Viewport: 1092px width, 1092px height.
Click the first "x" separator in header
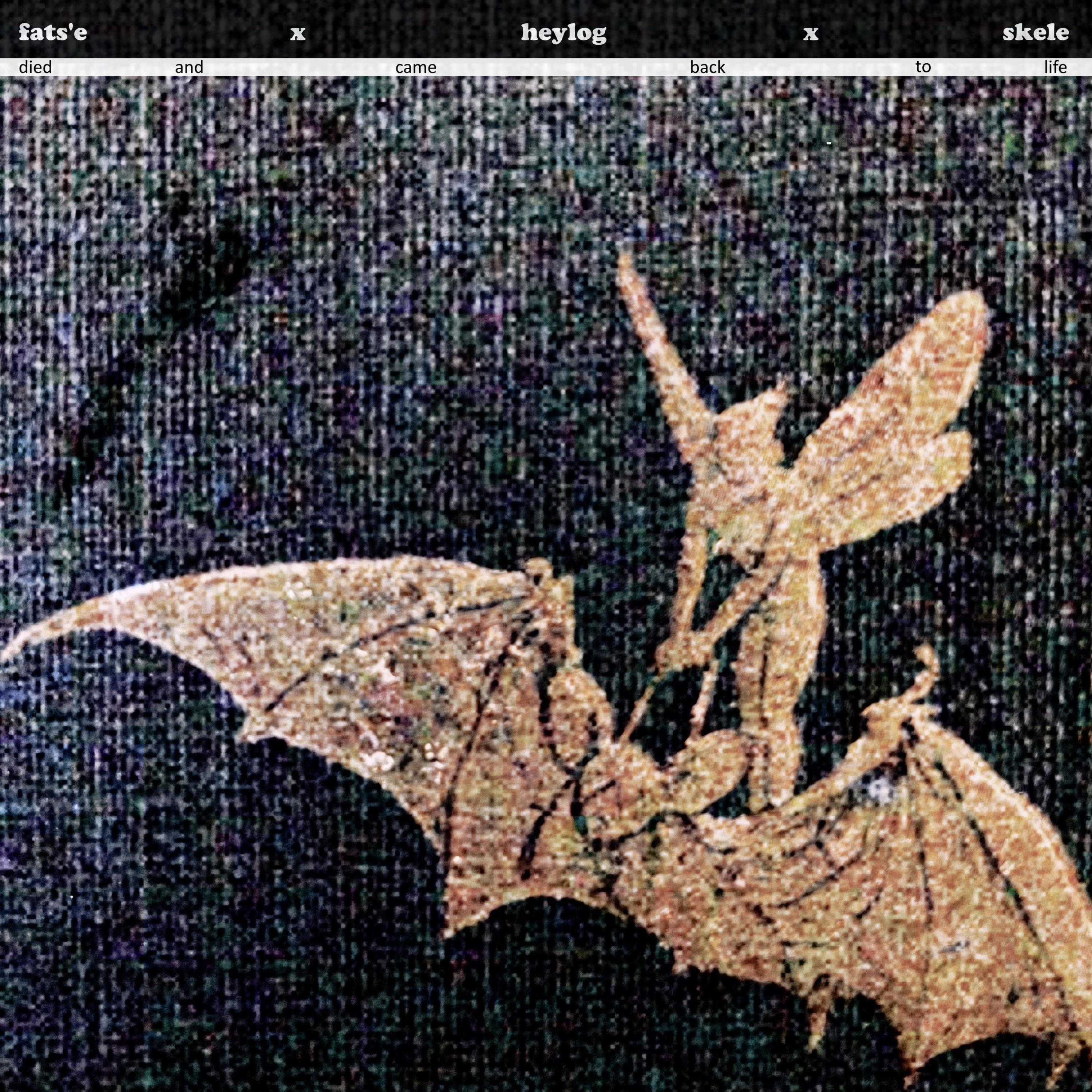click(x=298, y=33)
